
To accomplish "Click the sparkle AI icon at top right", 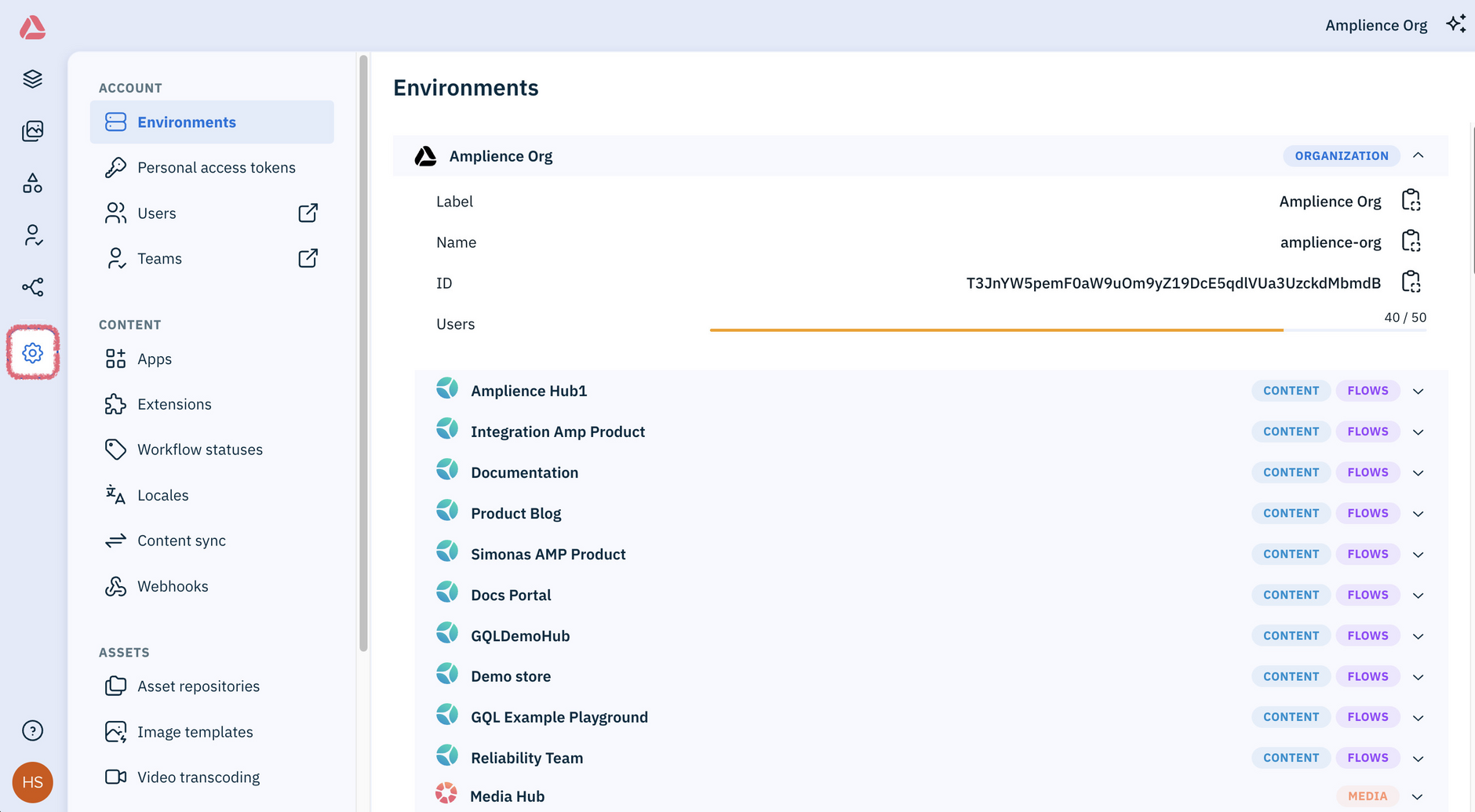I will click(1456, 24).
